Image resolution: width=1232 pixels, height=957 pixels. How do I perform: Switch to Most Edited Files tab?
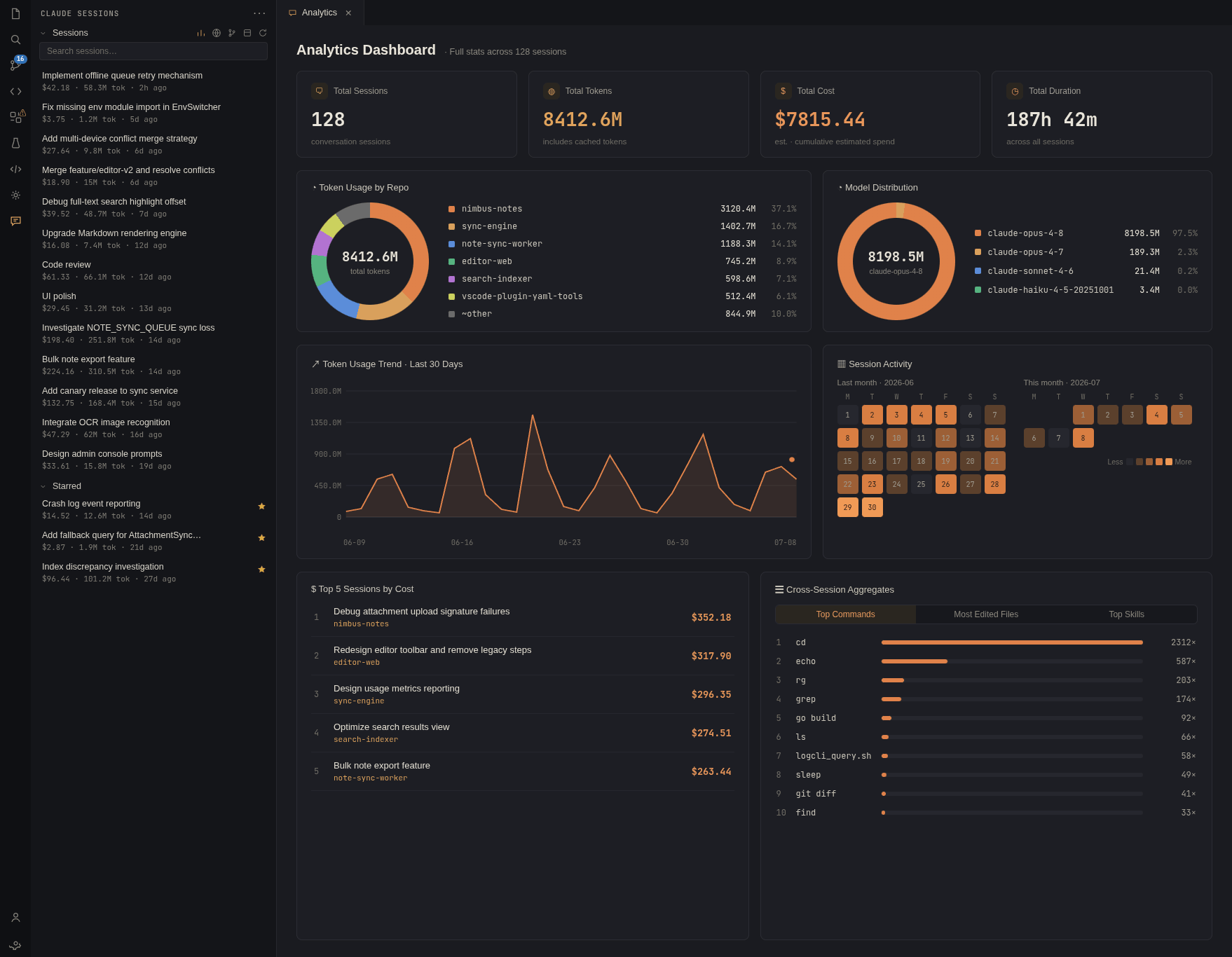tap(986, 614)
